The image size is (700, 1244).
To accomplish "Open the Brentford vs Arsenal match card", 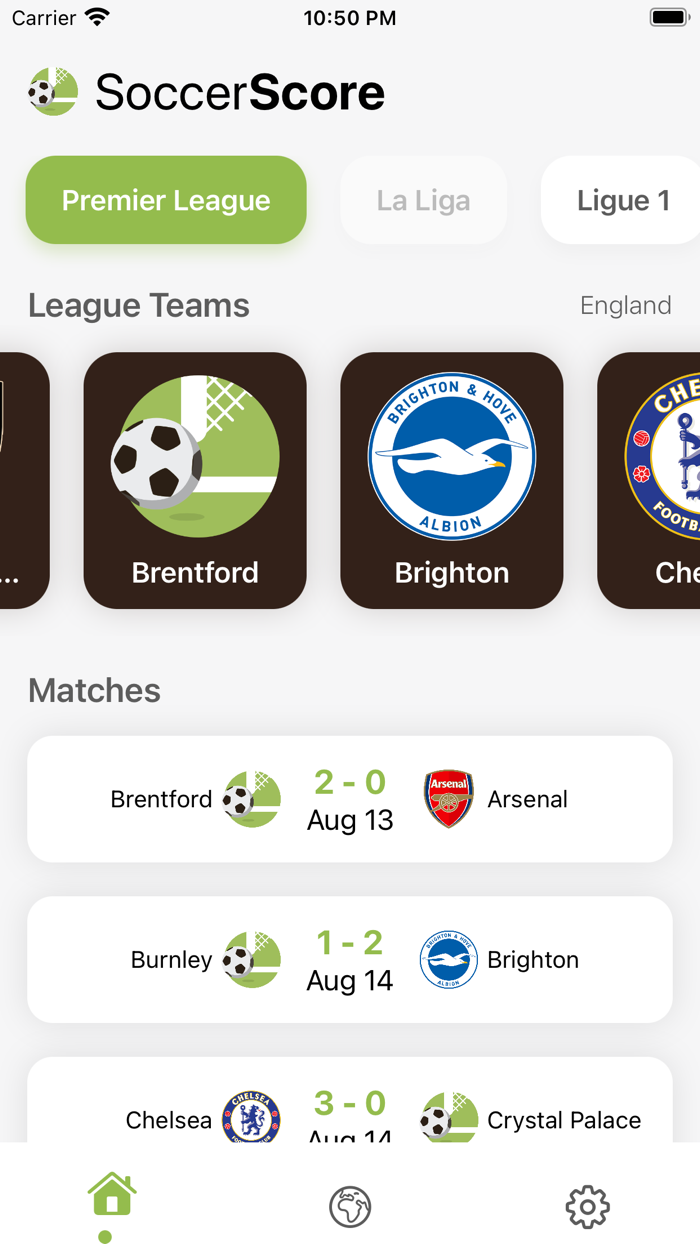I will coord(350,799).
